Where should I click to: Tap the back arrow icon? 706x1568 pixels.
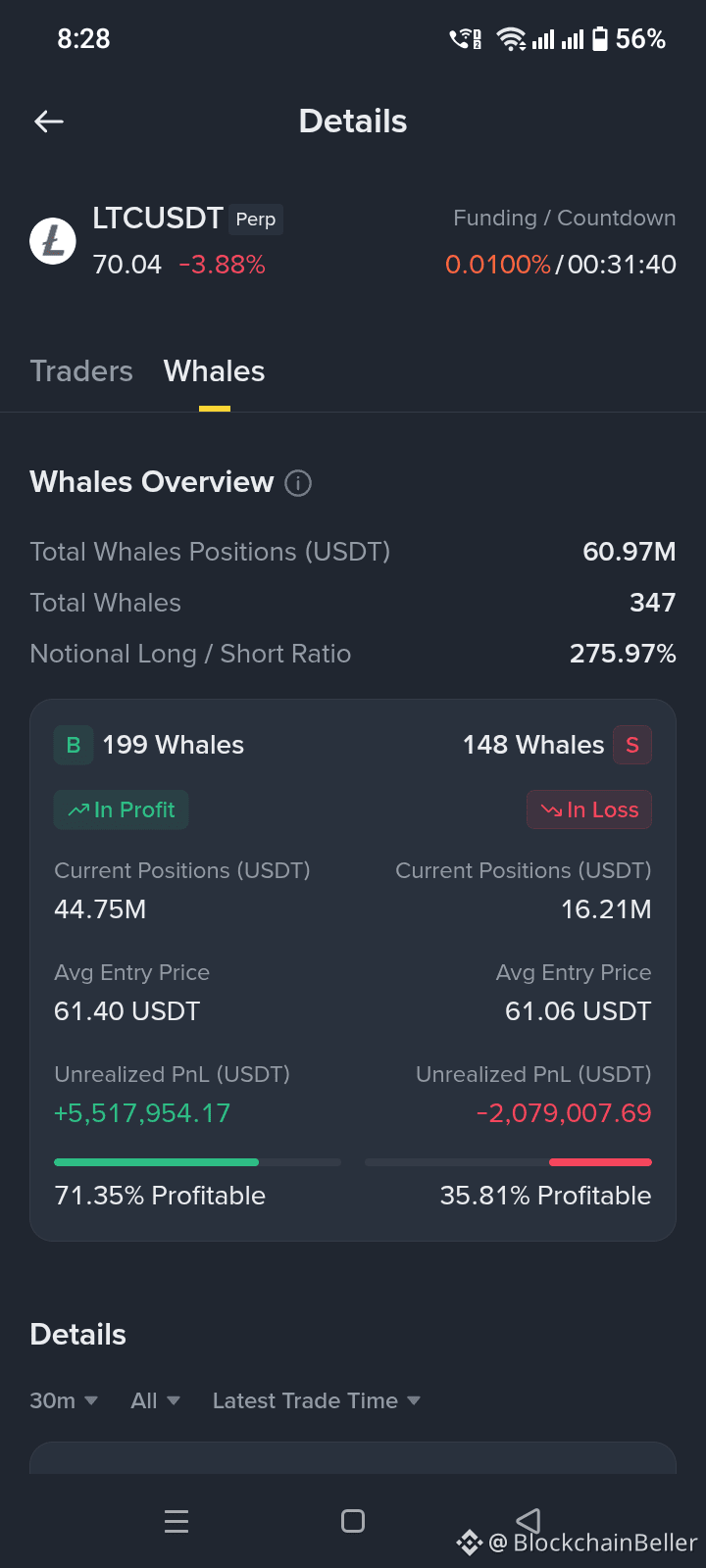tap(48, 122)
